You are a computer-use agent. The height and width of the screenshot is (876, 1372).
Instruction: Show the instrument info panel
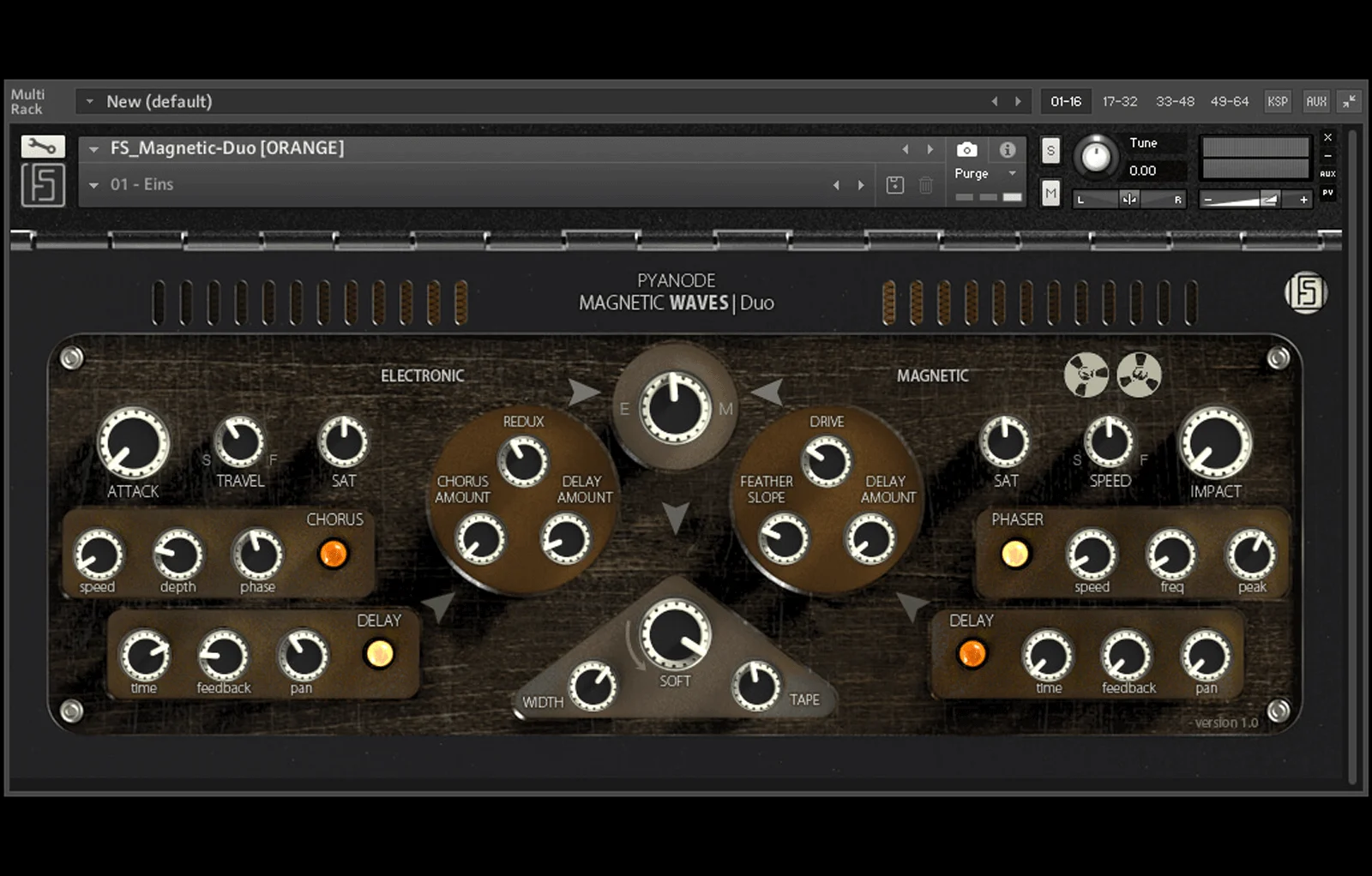1007,150
